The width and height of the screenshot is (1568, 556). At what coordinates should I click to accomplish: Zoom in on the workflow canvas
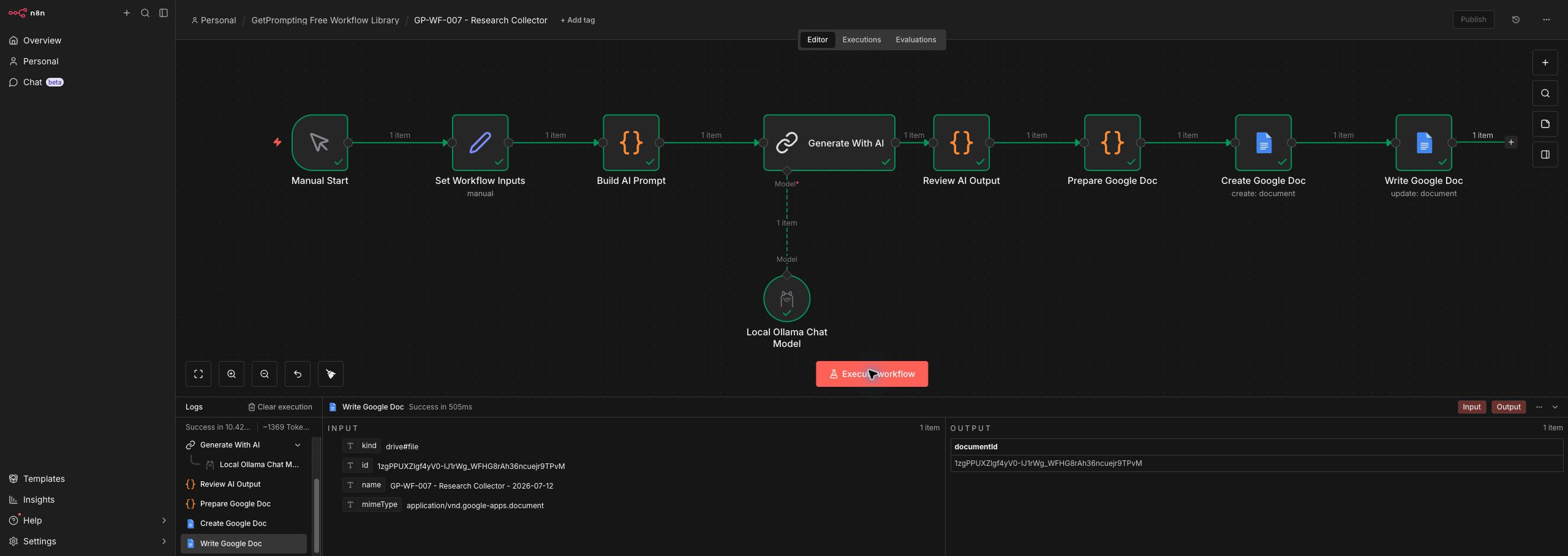[232, 374]
